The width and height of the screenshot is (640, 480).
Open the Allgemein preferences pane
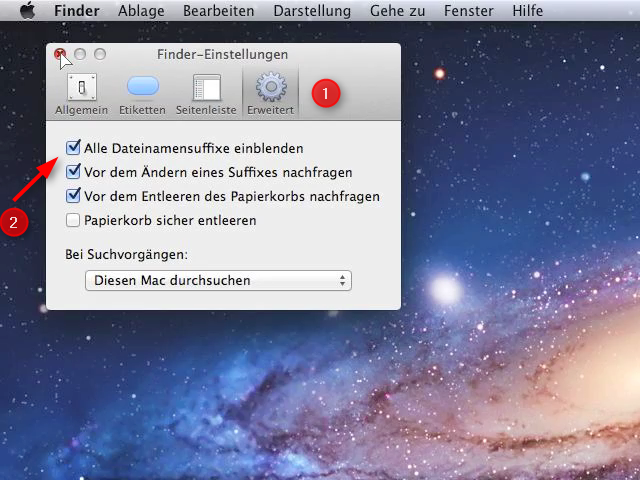[x=82, y=95]
